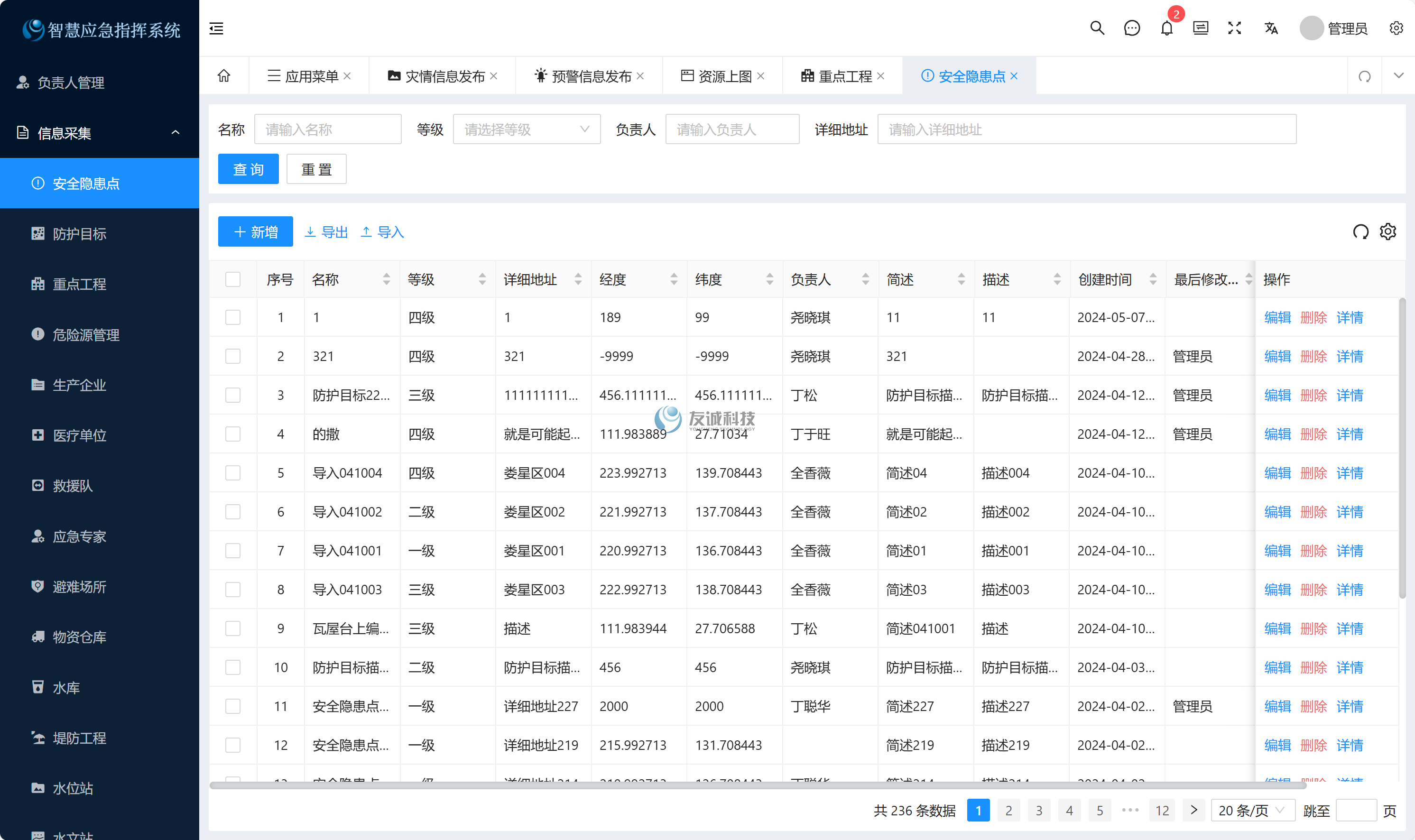Close the 灾情信息发布 tab
Viewport: 1415px width, 840px height.
pyautogui.click(x=493, y=76)
